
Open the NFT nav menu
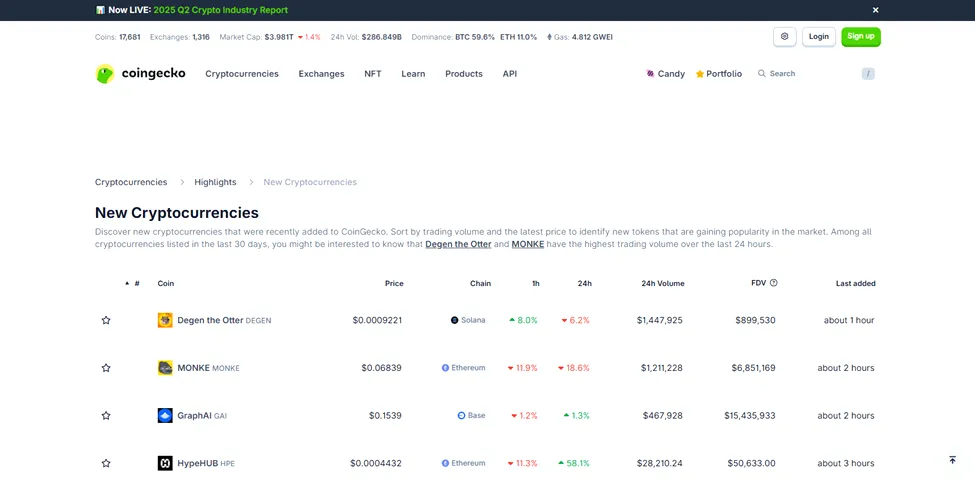(x=373, y=73)
